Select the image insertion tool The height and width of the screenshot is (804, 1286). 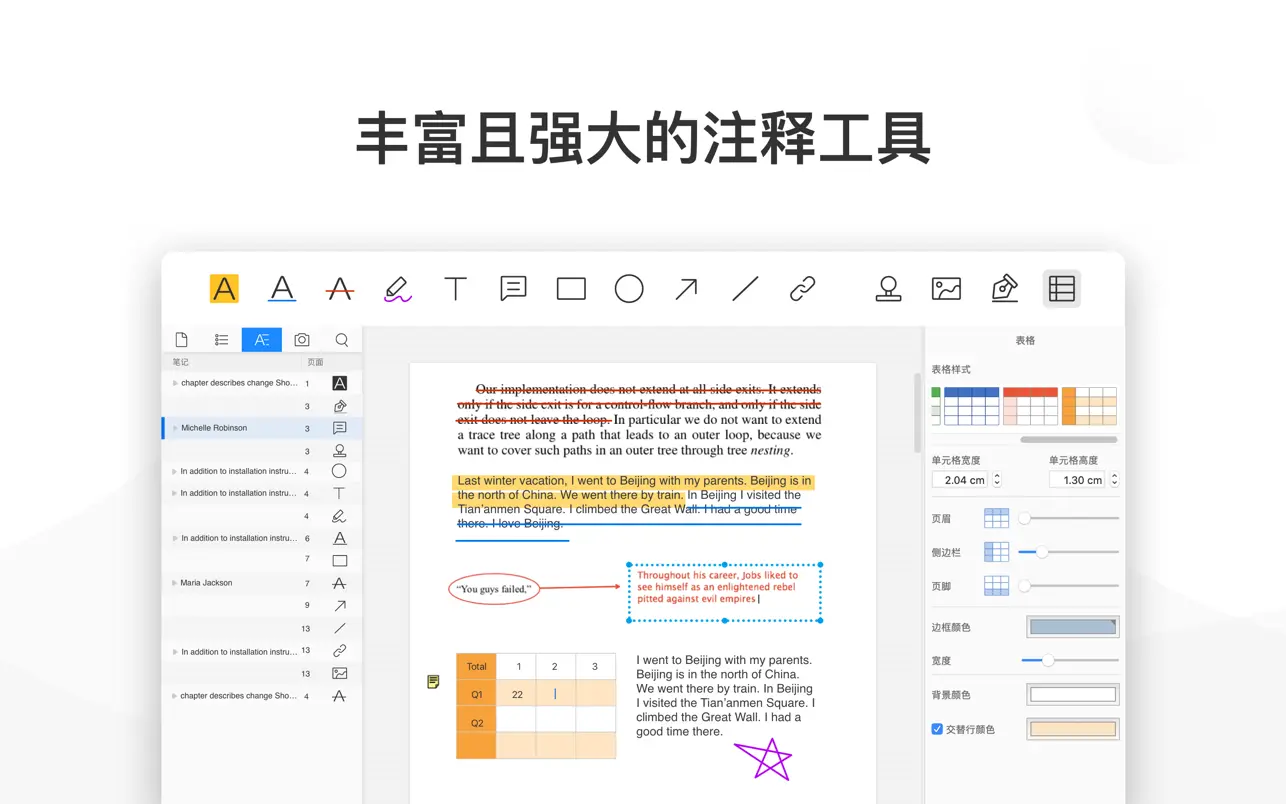pyautogui.click(x=946, y=289)
